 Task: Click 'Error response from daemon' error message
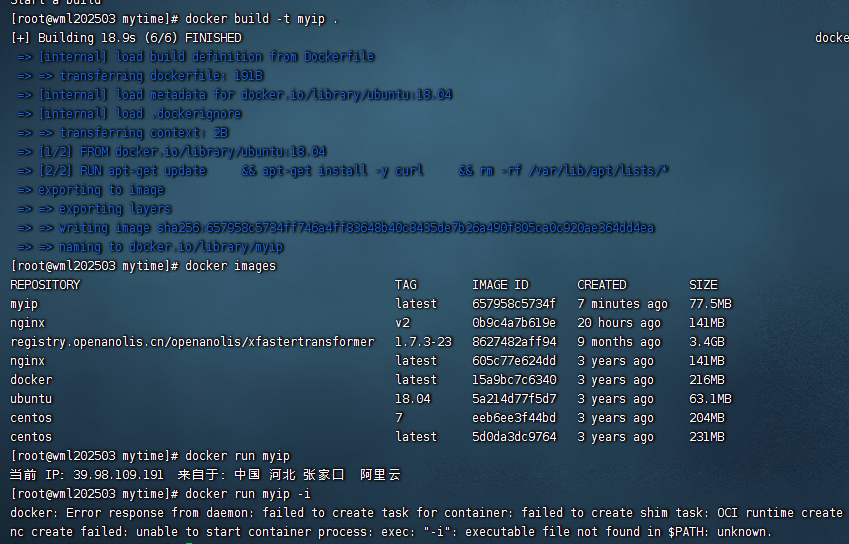161,513
